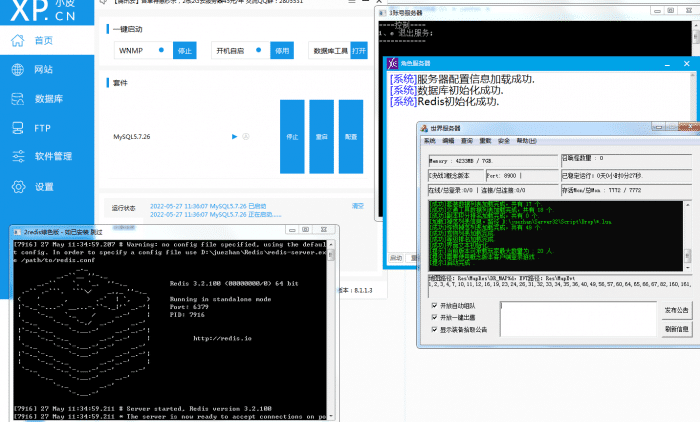Open the 首页 home icon in sidebar
Viewport: 700px width, 422px height.
(x=17, y=41)
